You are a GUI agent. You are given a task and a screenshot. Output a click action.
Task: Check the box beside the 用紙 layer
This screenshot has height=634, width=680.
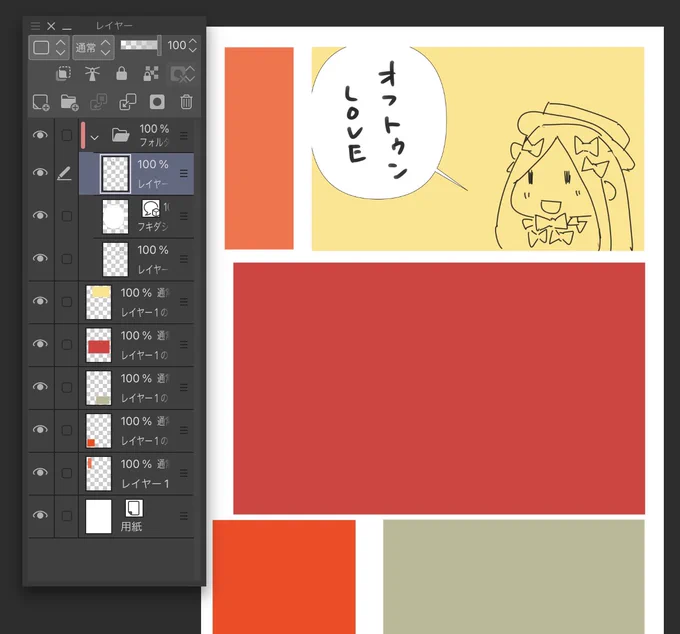67,516
